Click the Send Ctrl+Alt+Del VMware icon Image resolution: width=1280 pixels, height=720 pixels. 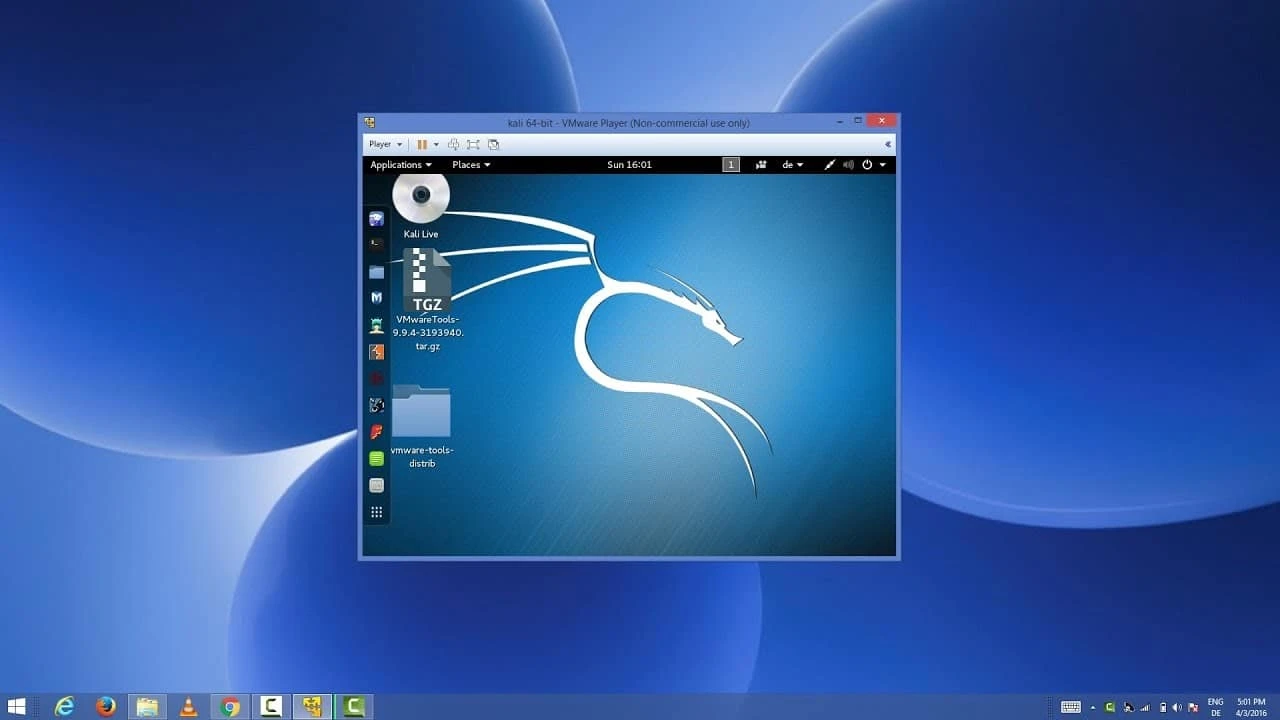coord(452,144)
